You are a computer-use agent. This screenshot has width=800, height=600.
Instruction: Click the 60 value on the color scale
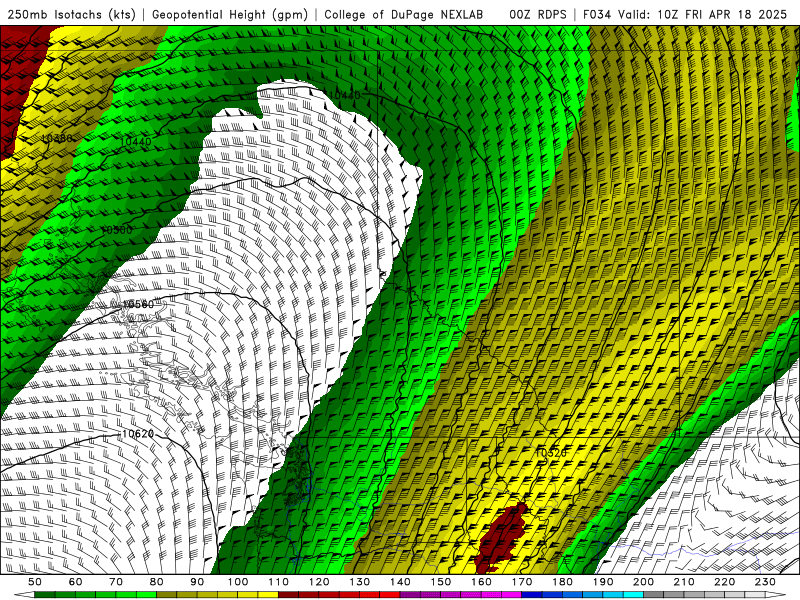(75, 582)
